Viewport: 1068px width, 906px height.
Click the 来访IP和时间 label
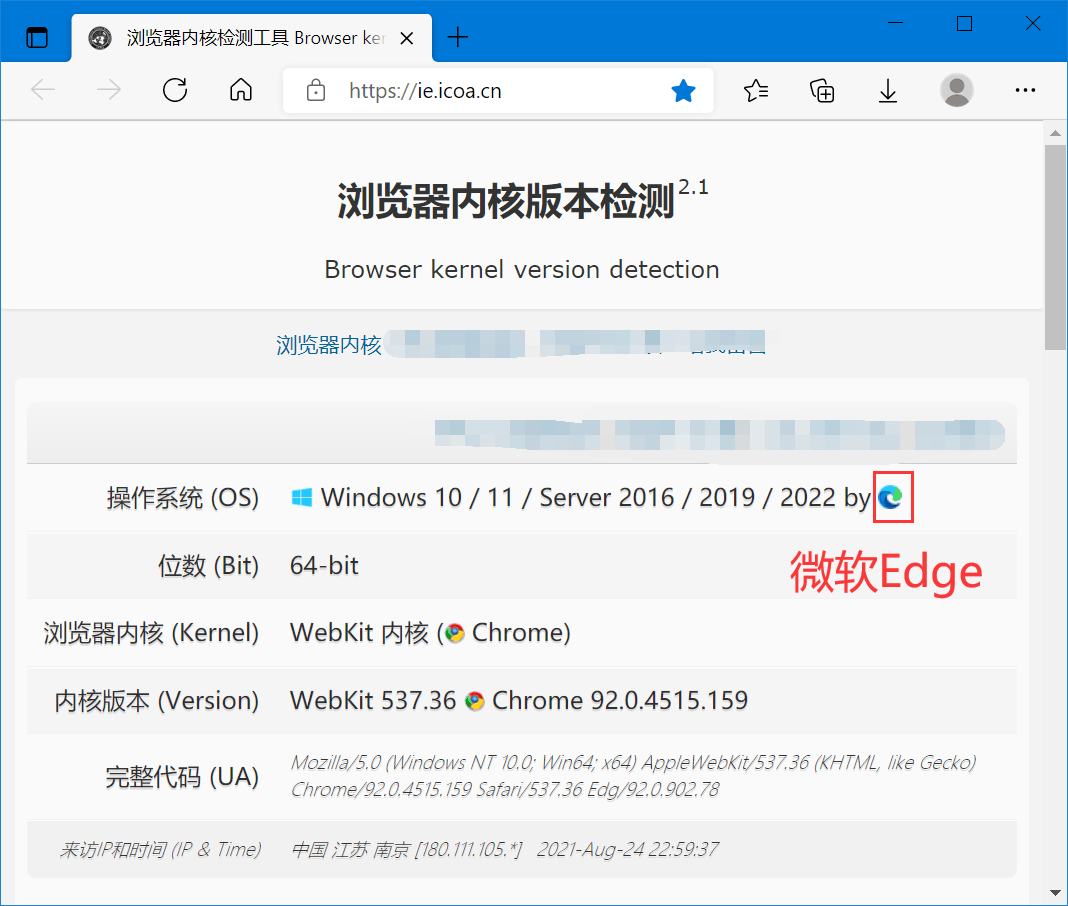(x=161, y=849)
